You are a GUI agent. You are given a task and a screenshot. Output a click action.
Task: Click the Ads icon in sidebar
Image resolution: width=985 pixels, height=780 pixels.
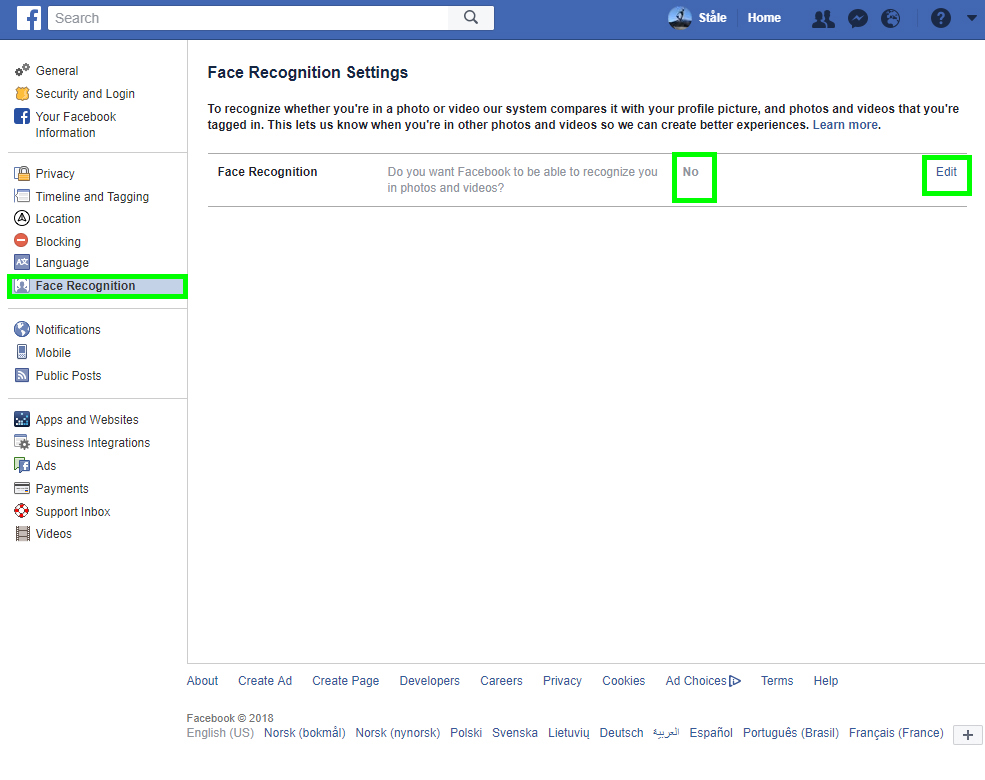coord(22,465)
